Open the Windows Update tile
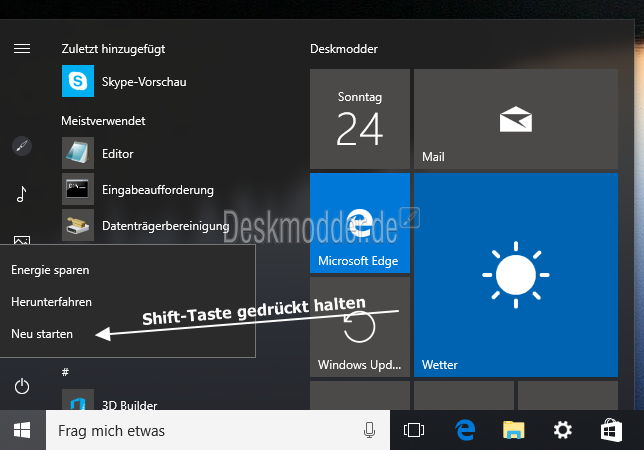Screen dimensions: 644x450 coord(360,327)
